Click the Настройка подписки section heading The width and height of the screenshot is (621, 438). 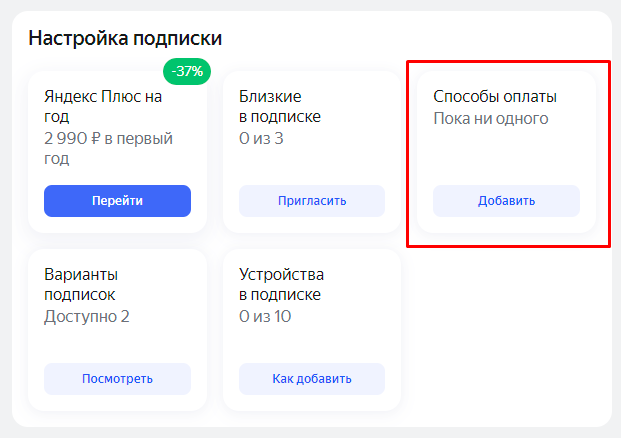pos(125,39)
